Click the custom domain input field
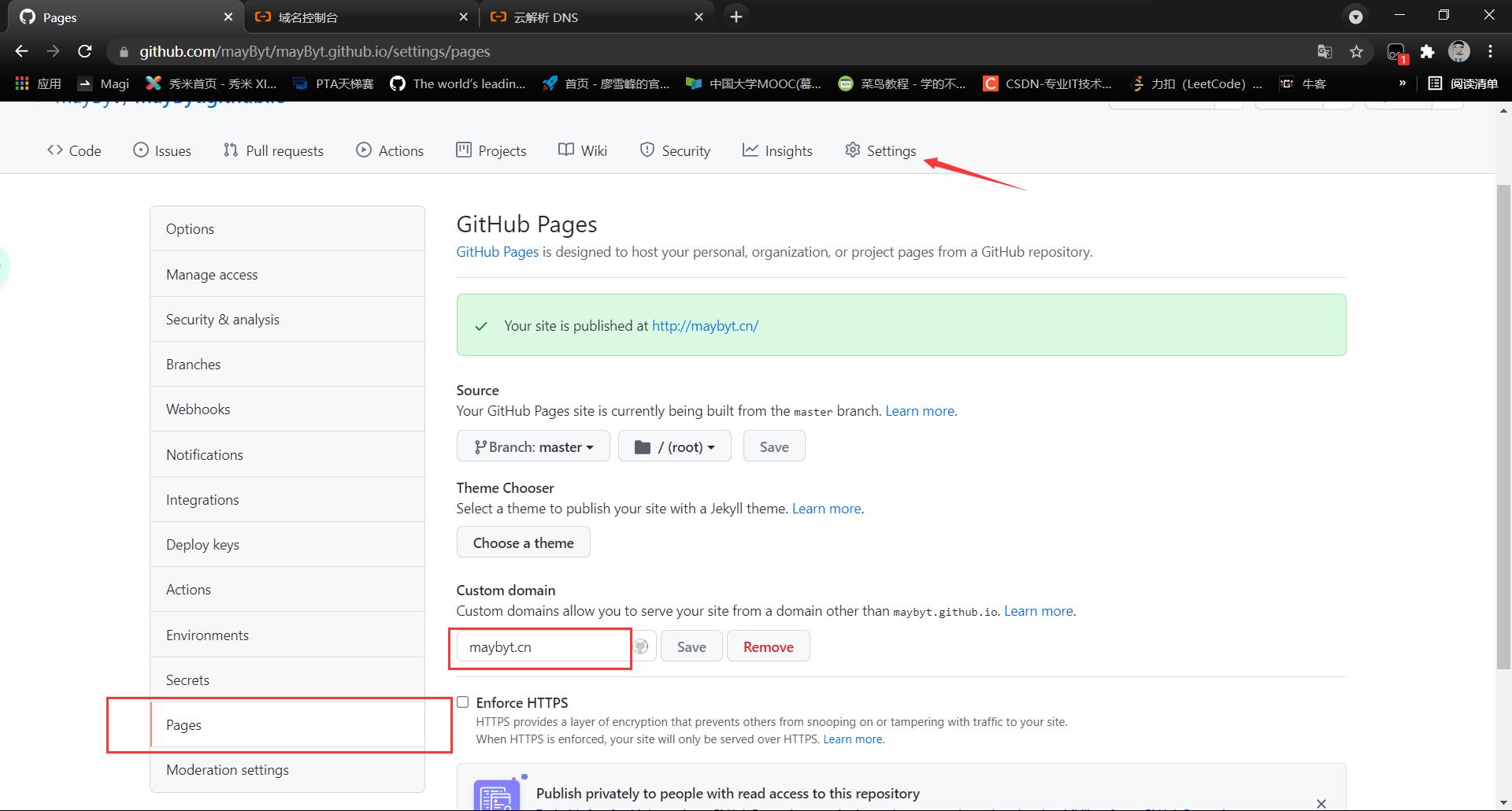The height and width of the screenshot is (811, 1512). [x=556, y=646]
